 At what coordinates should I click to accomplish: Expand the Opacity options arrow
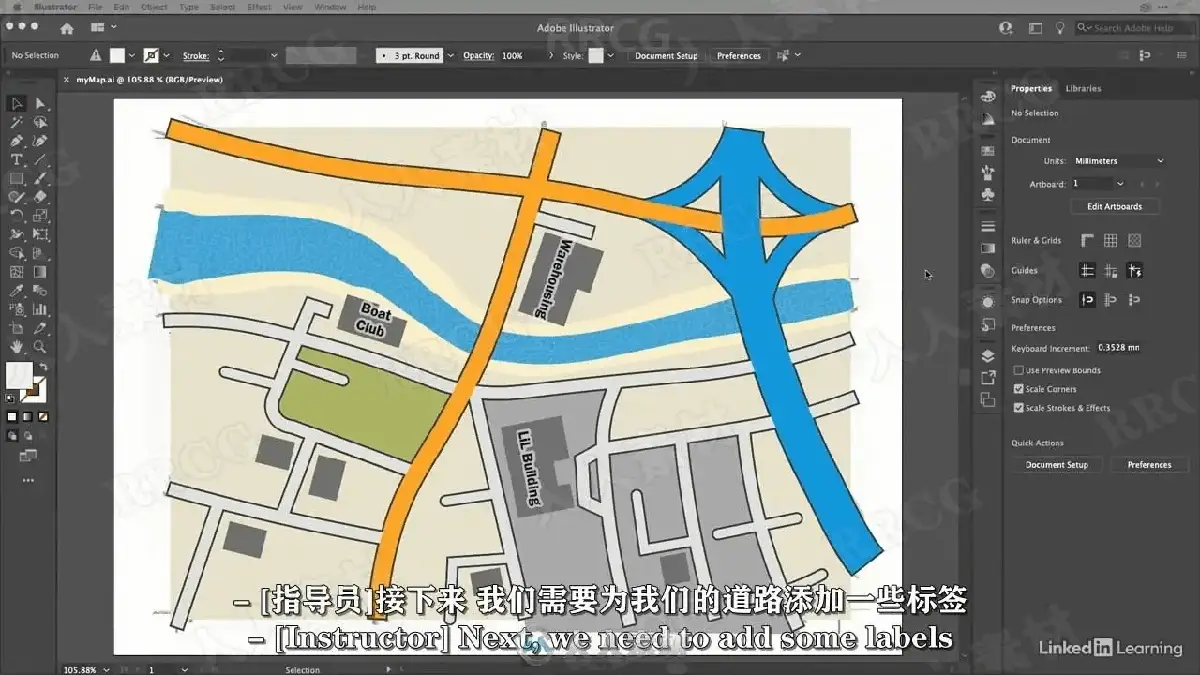tap(549, 56)
